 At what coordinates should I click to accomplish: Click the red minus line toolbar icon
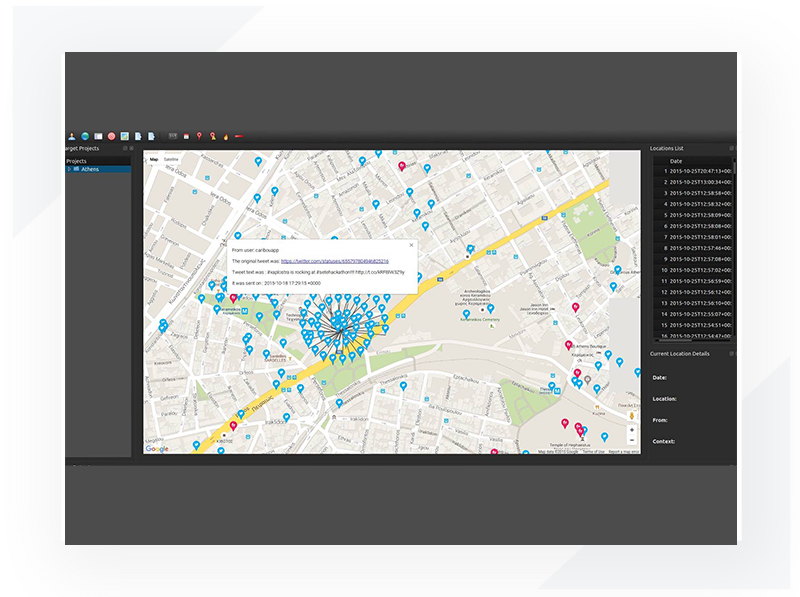coord(239,136)
